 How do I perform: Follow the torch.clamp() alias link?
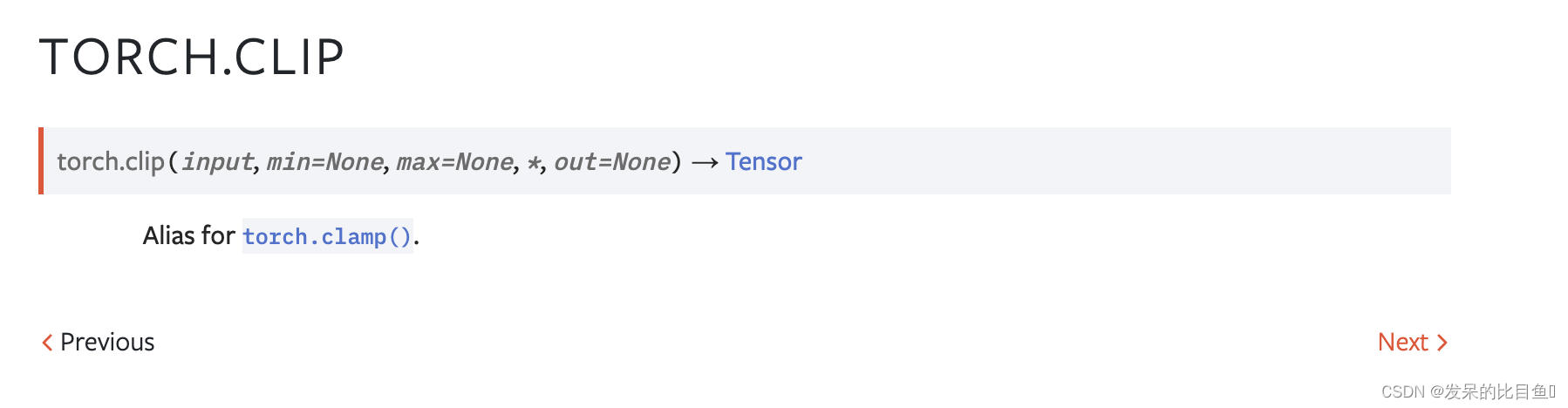(x=327, y=236)
